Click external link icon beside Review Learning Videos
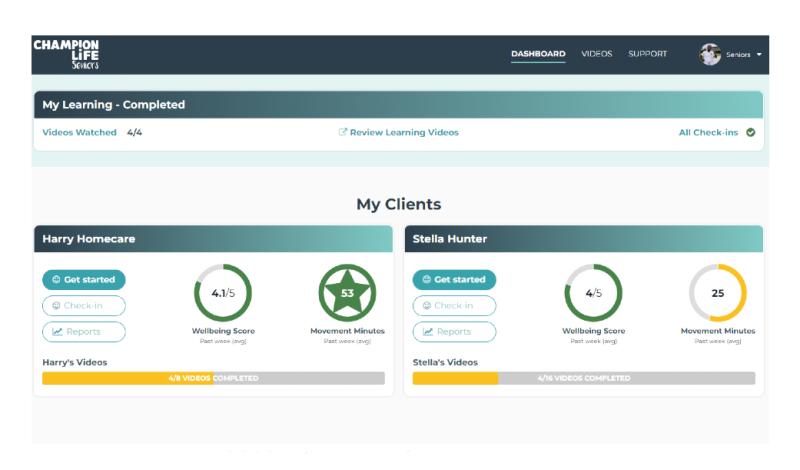 (x=343, y=132)
